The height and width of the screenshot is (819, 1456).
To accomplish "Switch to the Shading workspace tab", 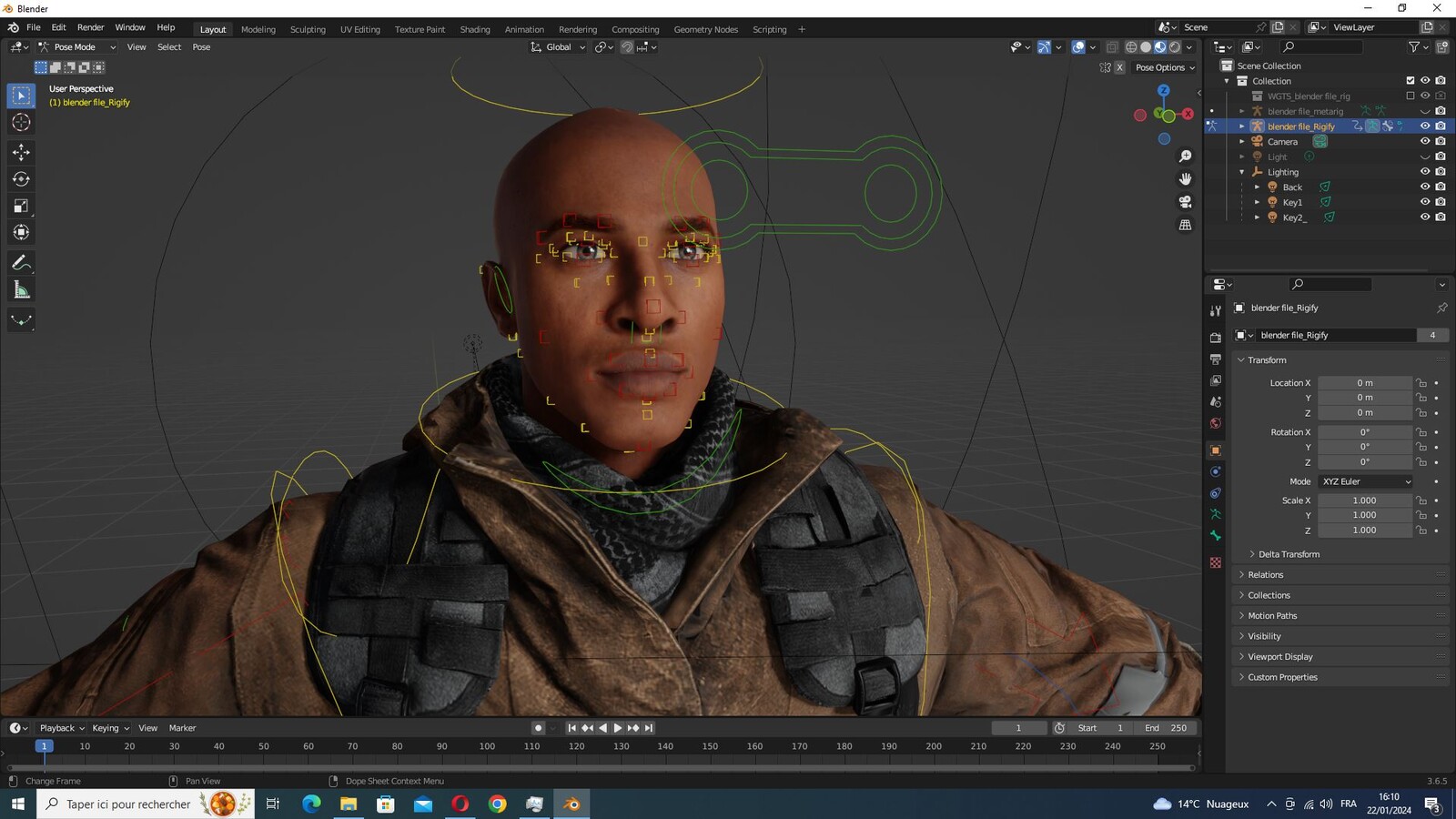I will [x=475, y=29].
